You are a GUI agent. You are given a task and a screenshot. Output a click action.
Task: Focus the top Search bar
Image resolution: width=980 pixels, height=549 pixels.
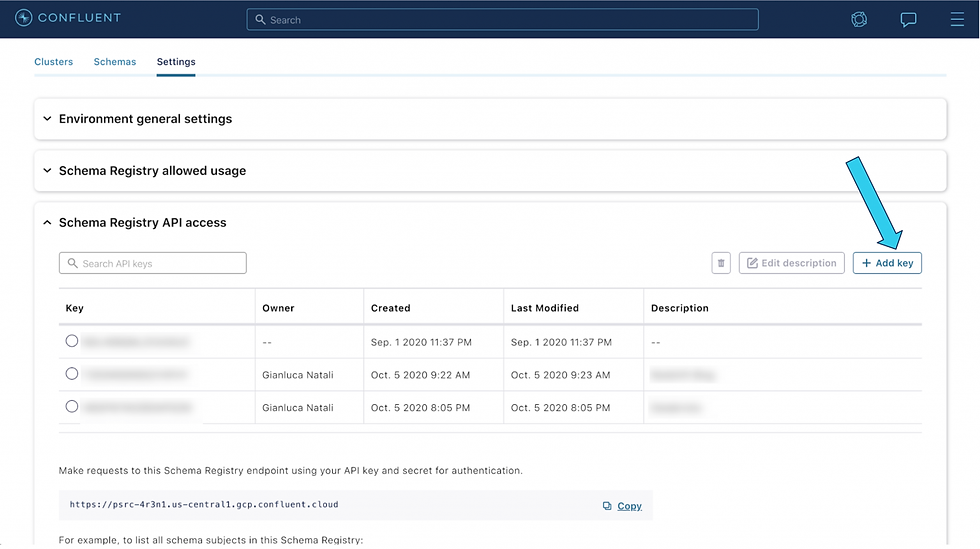coord(502,19)
